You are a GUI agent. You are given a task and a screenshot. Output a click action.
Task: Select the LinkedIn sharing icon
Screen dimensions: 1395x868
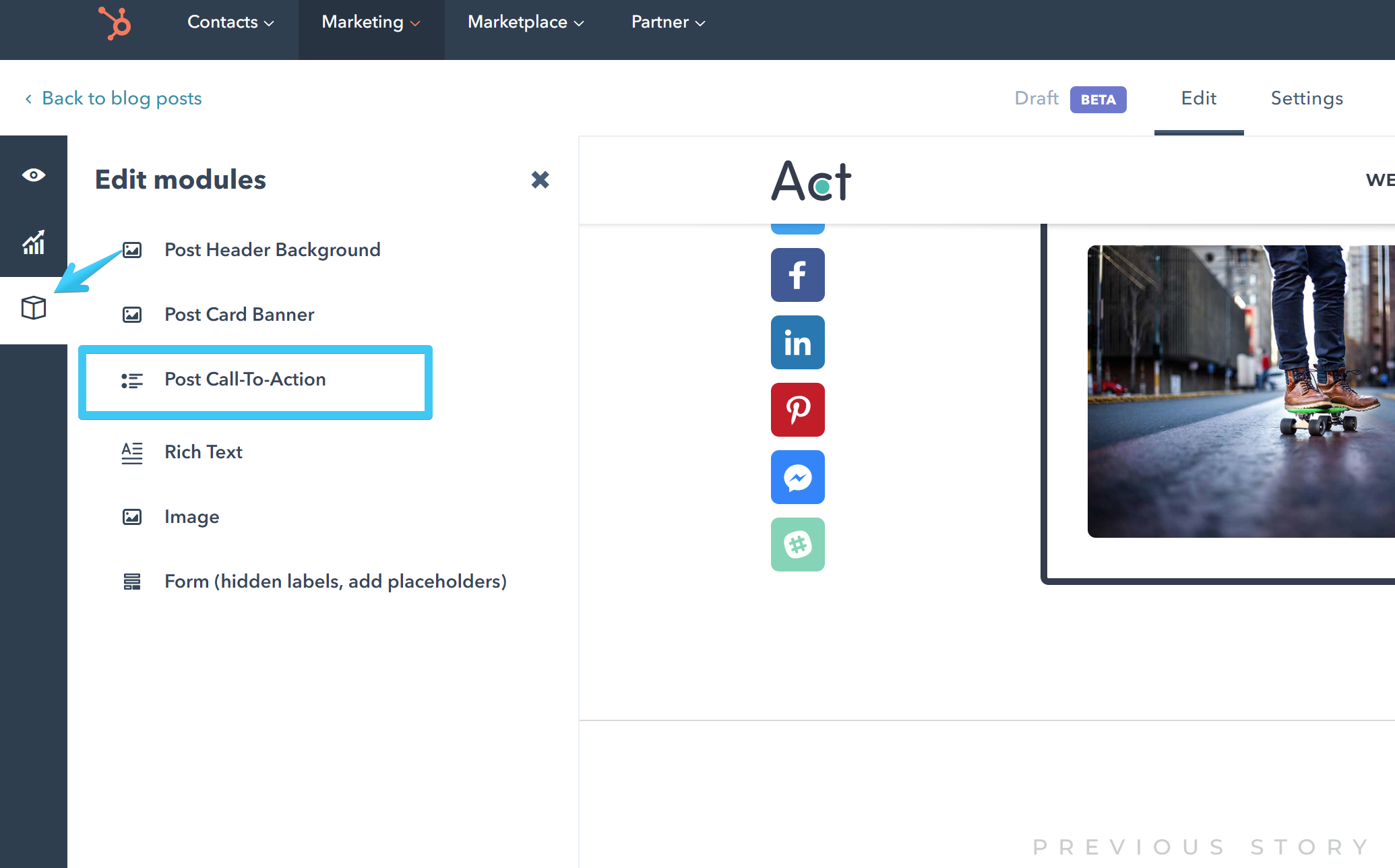[797, 342]
